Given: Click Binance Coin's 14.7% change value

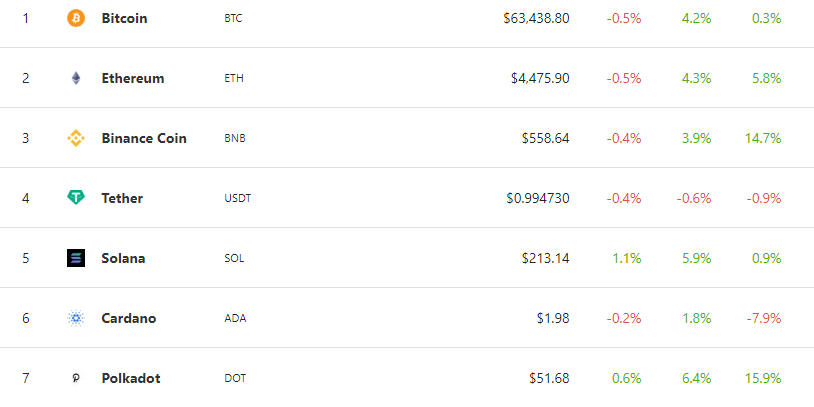Looking at the screenshot, I should (x=761, y=138).
